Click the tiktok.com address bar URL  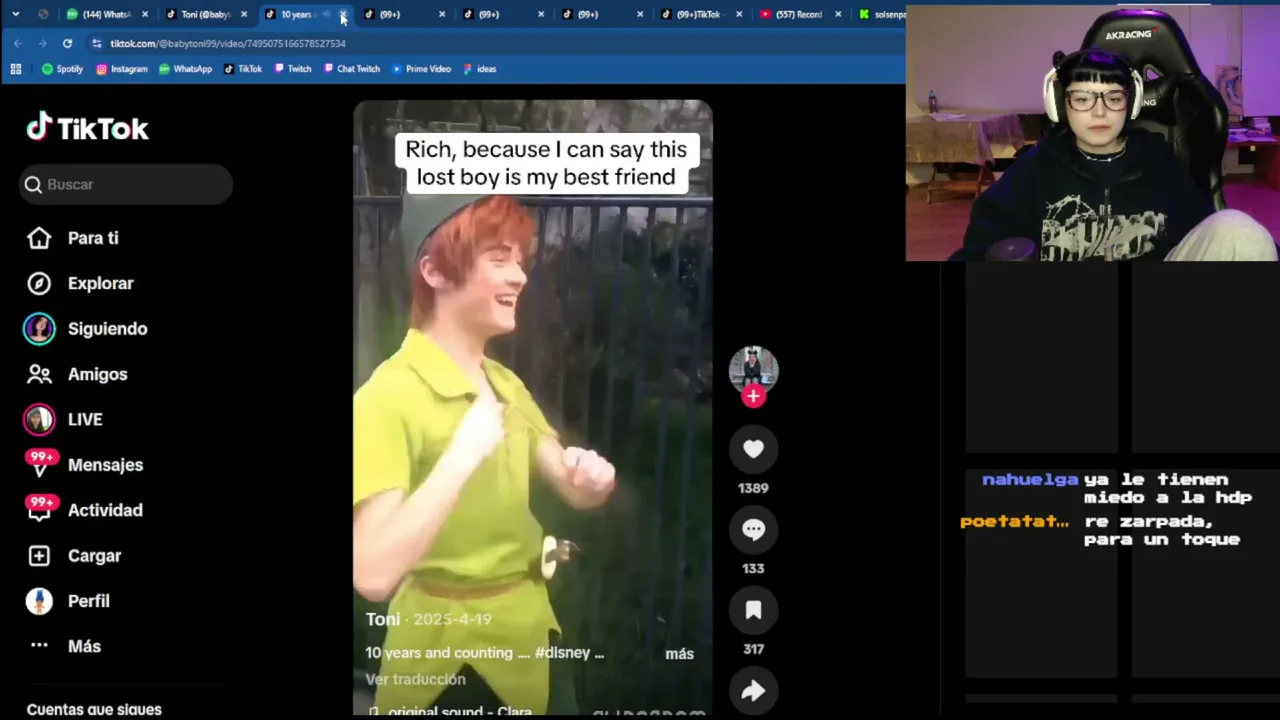point(227,44)
